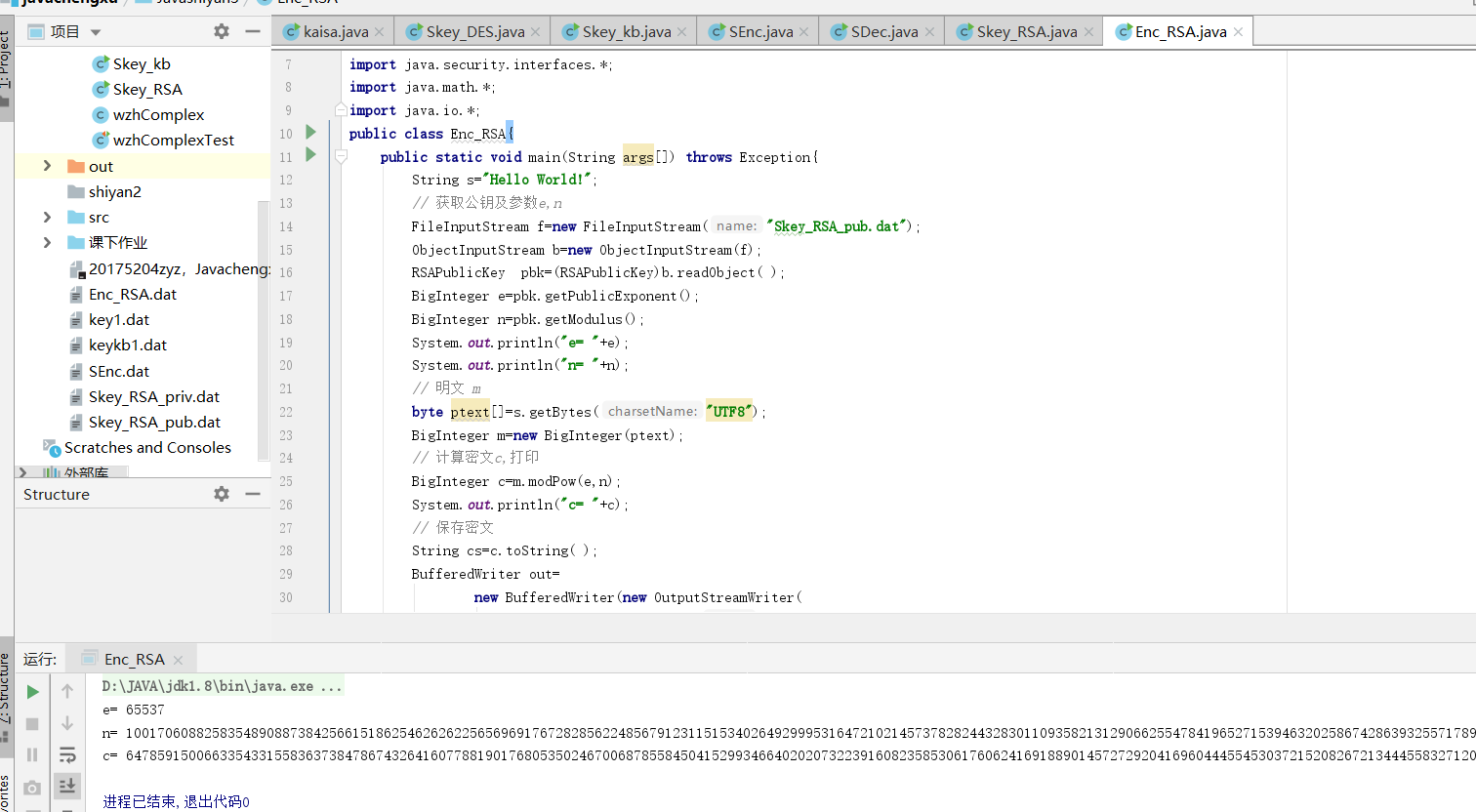Select SEnc.dat file

(119, 371)
